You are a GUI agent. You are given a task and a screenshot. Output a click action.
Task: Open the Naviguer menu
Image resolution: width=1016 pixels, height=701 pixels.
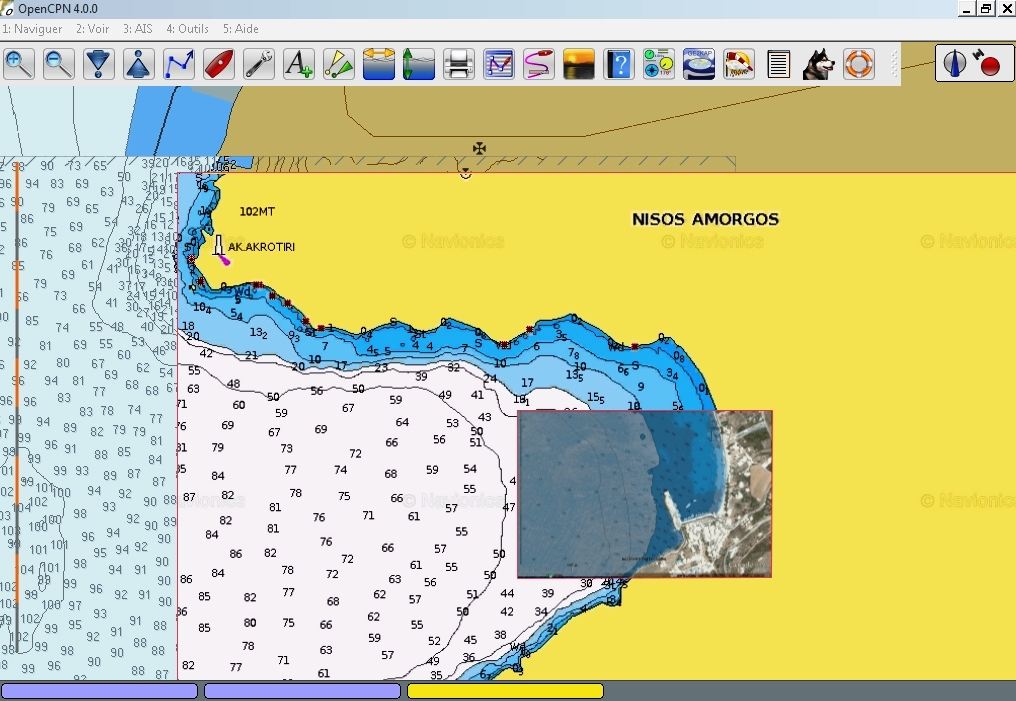click(x=32, y=29)
